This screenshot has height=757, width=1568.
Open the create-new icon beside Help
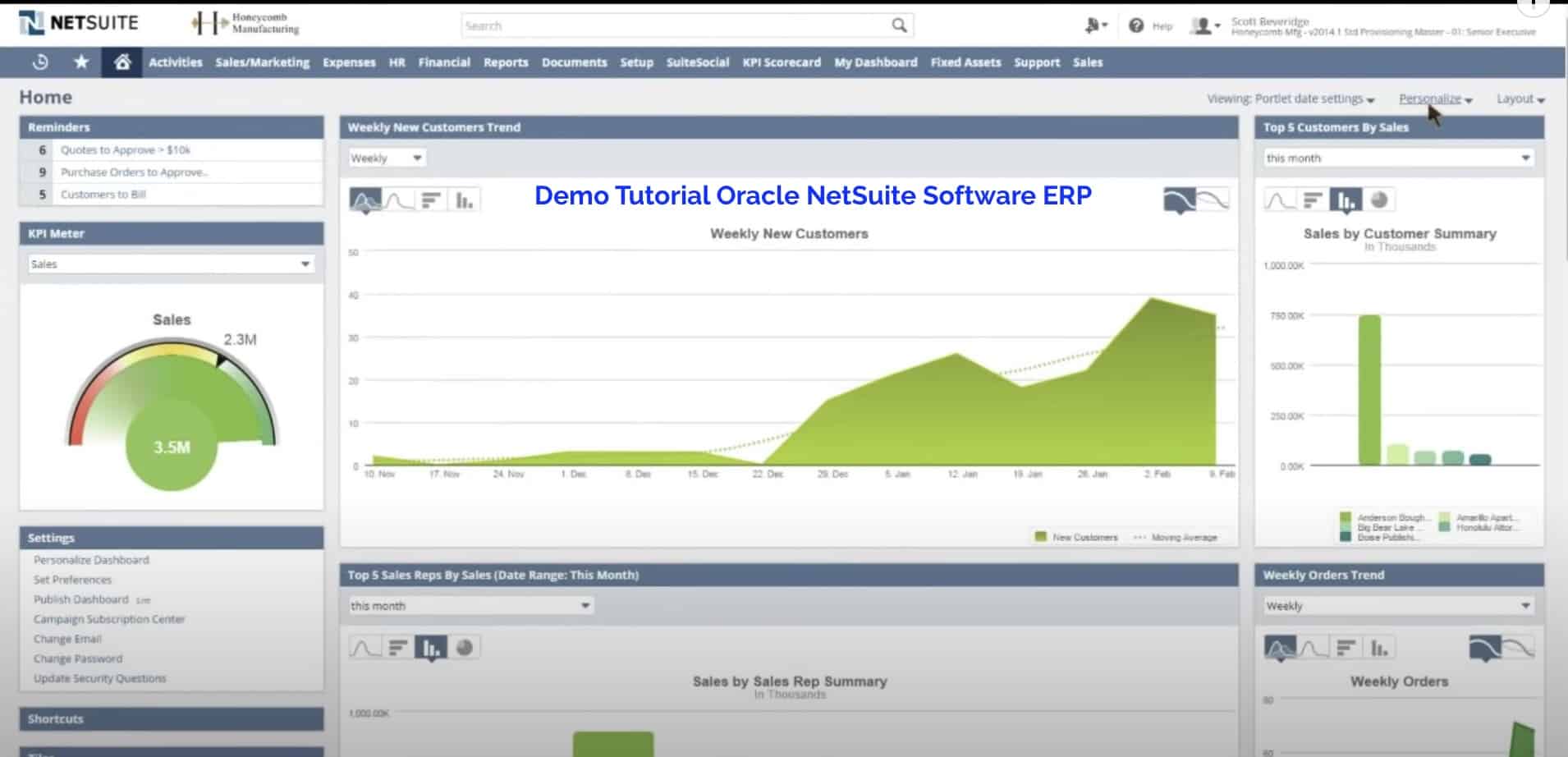[1095, 26]
